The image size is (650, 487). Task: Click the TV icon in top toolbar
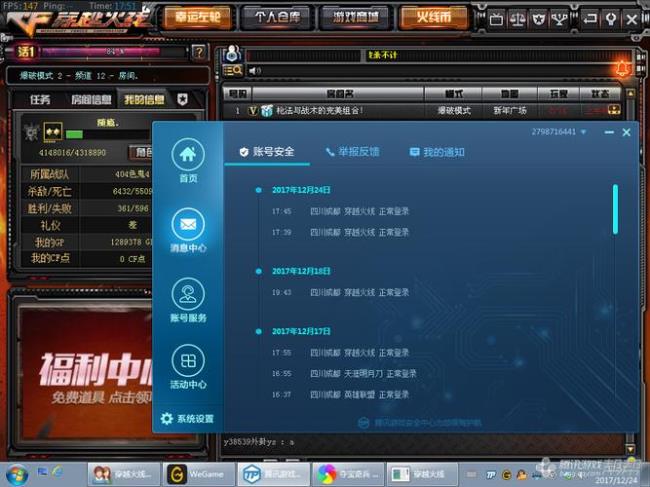click(x=496, y=19)
